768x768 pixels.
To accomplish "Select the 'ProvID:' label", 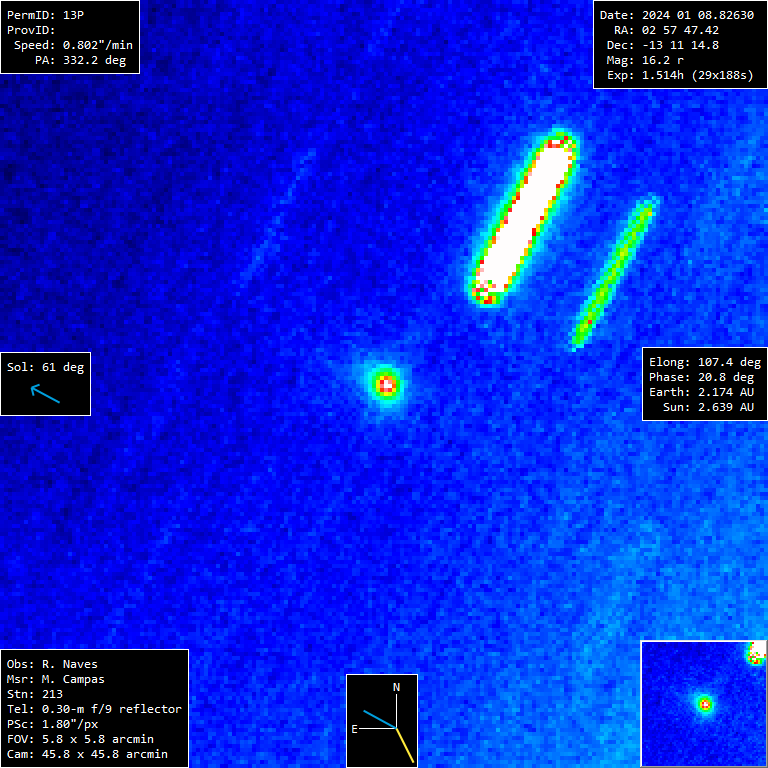I will coord(31,30).
